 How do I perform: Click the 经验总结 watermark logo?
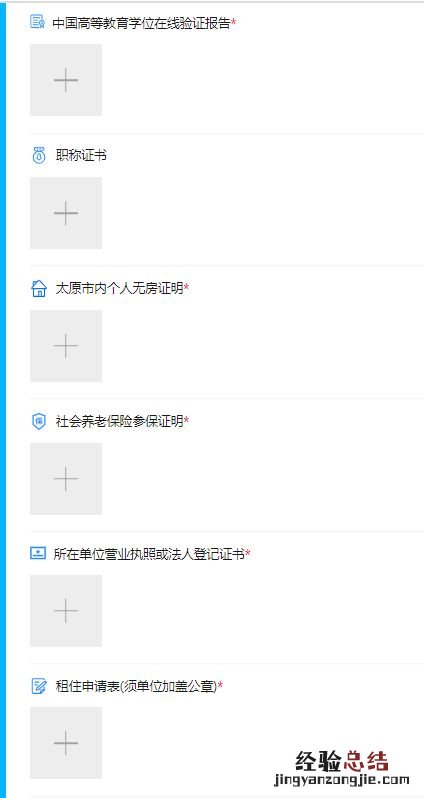342,761
